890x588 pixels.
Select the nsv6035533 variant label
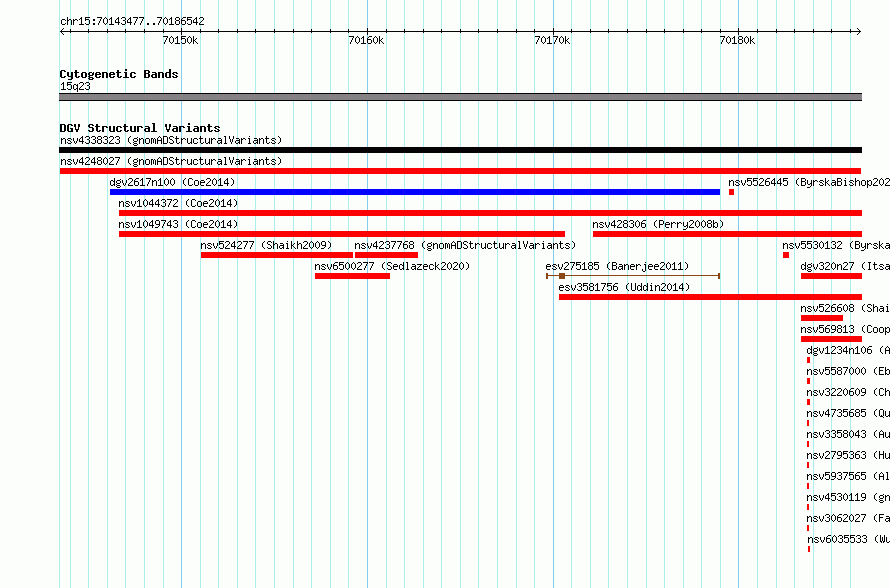(x=848, y=539)
